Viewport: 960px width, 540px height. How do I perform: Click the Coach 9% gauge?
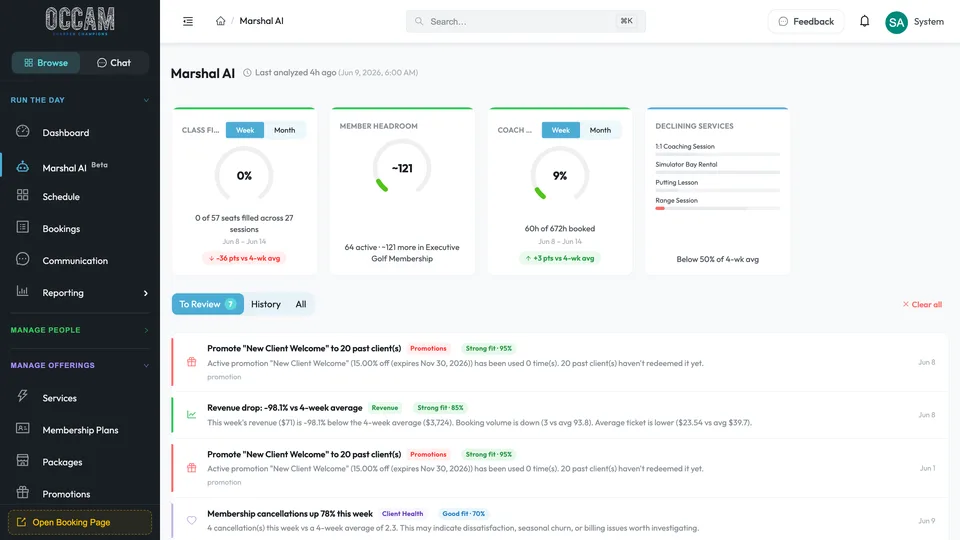560,175
